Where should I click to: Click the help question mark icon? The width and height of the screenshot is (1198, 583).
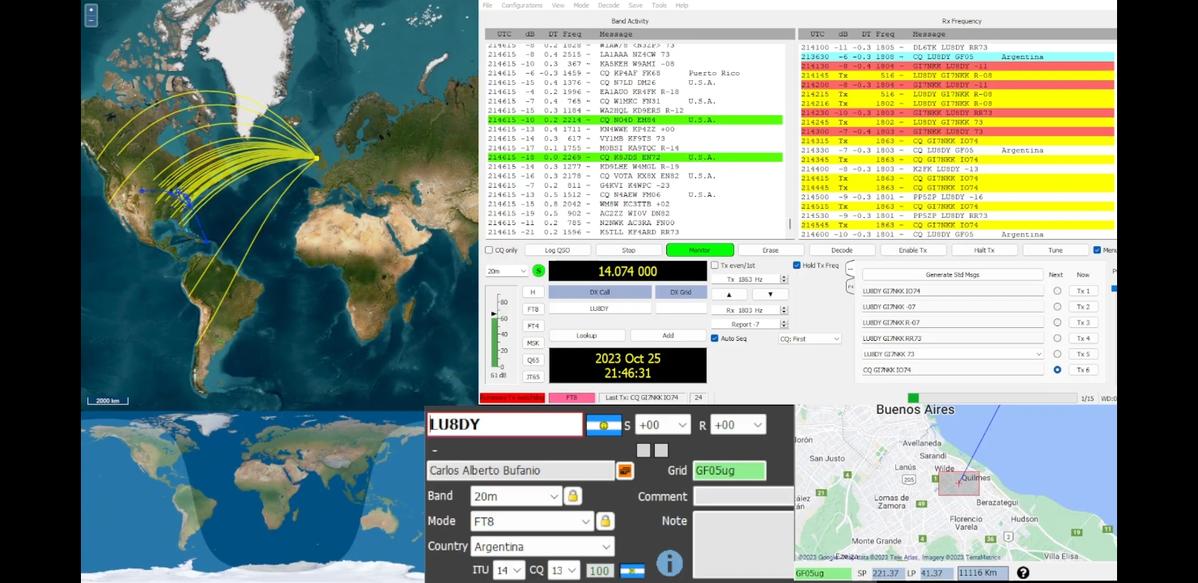click(x=1023, y=573)
